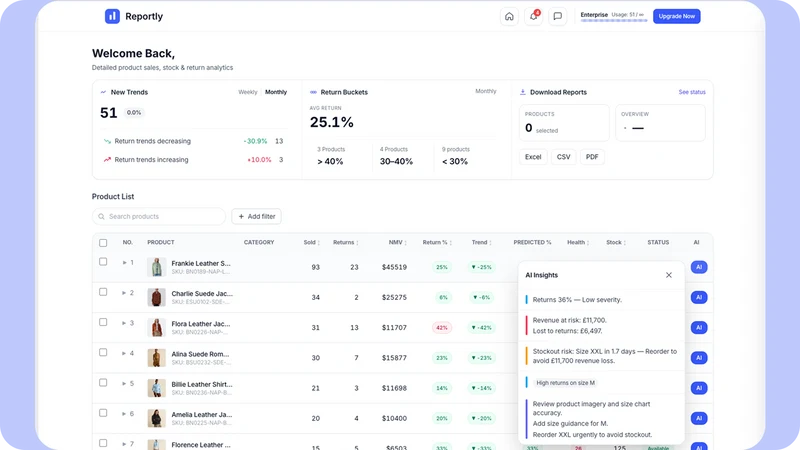Screen dimensions: 800x450
Task: Click the Search products field
Action: [x=159, y=216]
